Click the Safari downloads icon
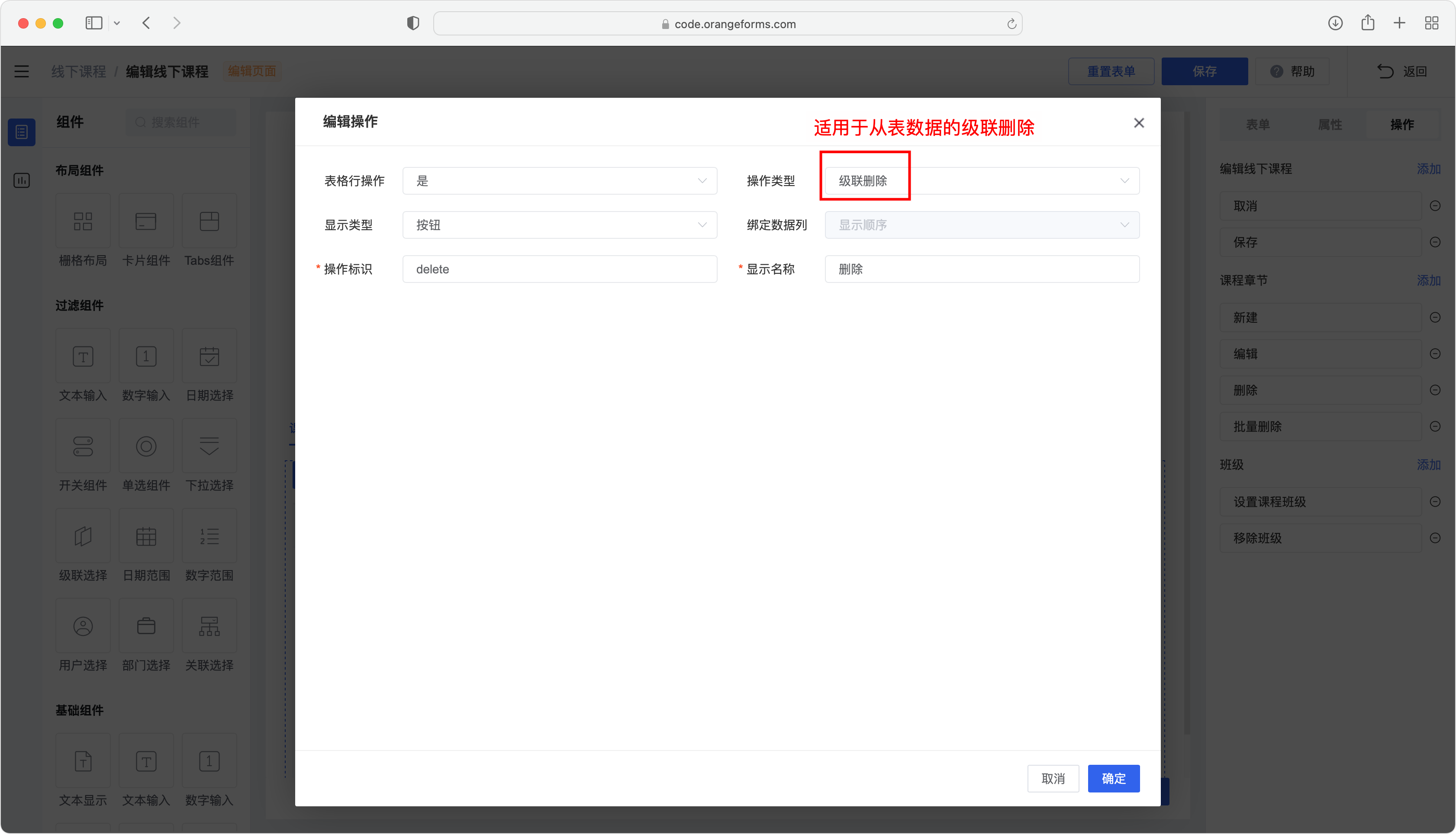This screenshot has width=1456, height=834. 1335,23
